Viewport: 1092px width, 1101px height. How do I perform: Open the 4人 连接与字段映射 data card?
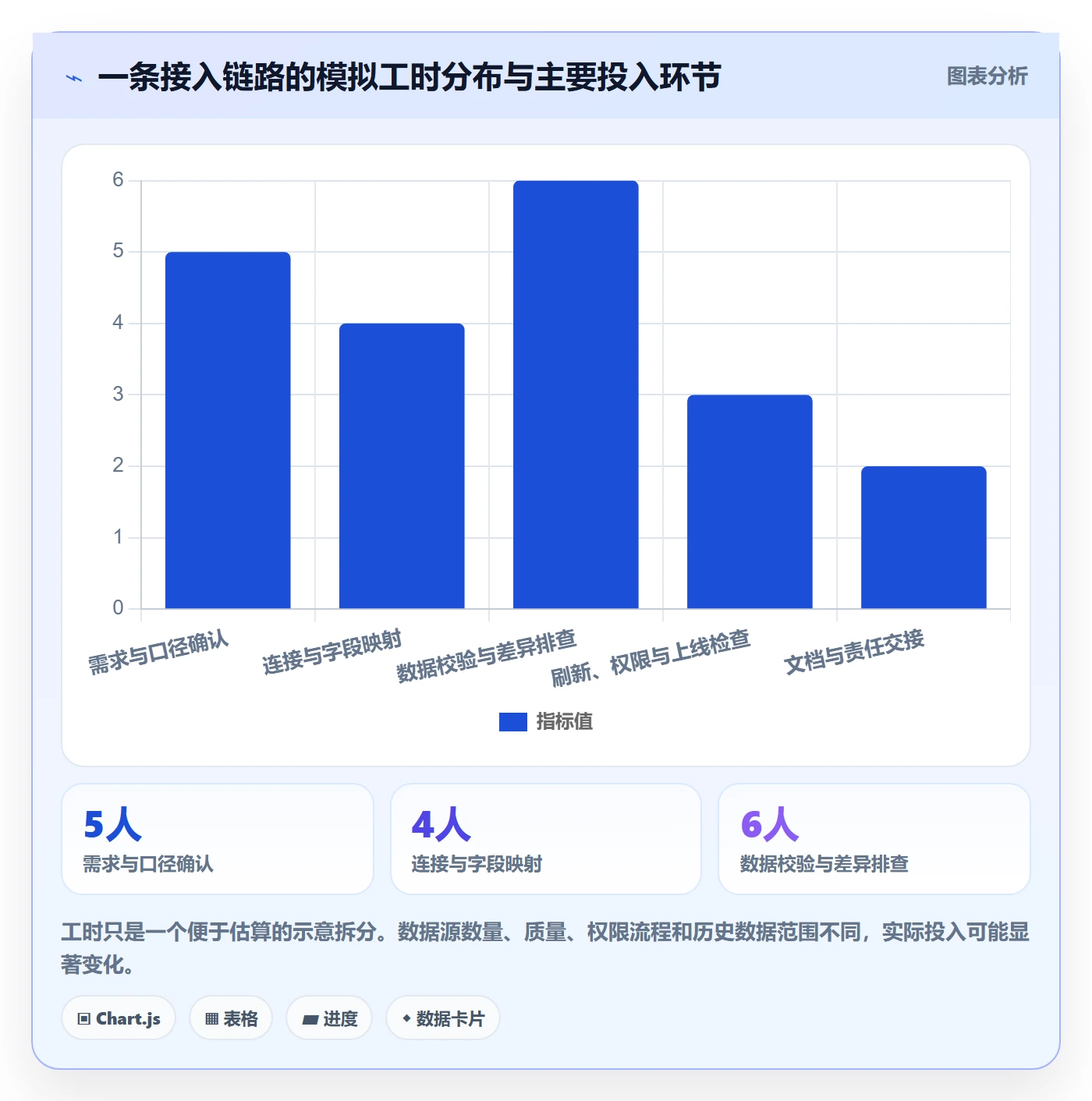click(x=546, y=839)
